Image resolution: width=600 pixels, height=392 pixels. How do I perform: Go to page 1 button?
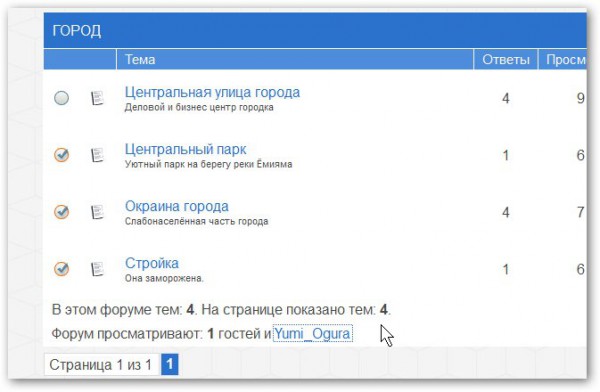tap(170, 364)
